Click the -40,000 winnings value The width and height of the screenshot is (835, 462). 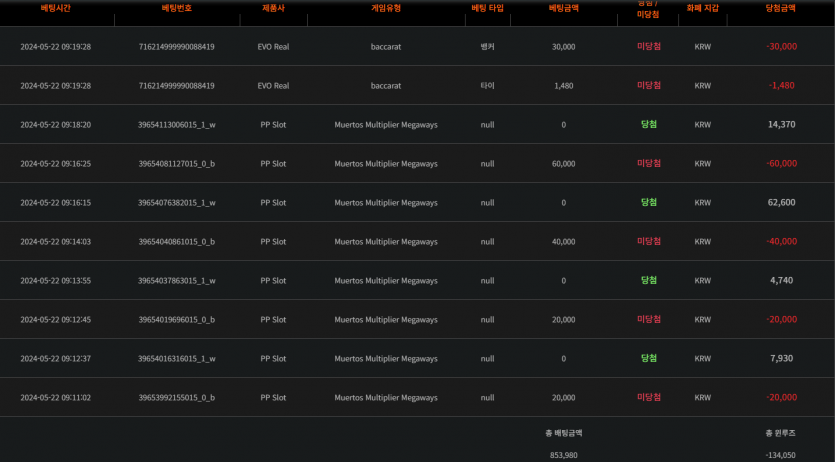781,241
